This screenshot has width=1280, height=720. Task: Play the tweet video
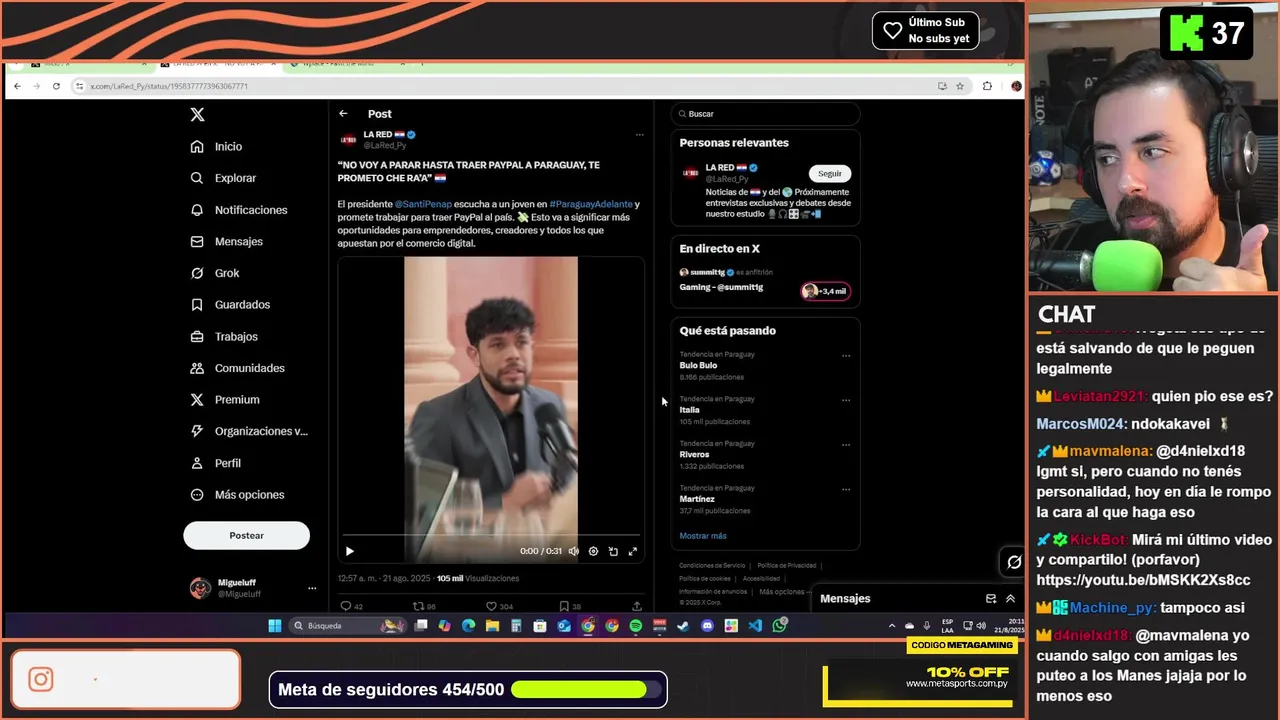tap(349, 551)
